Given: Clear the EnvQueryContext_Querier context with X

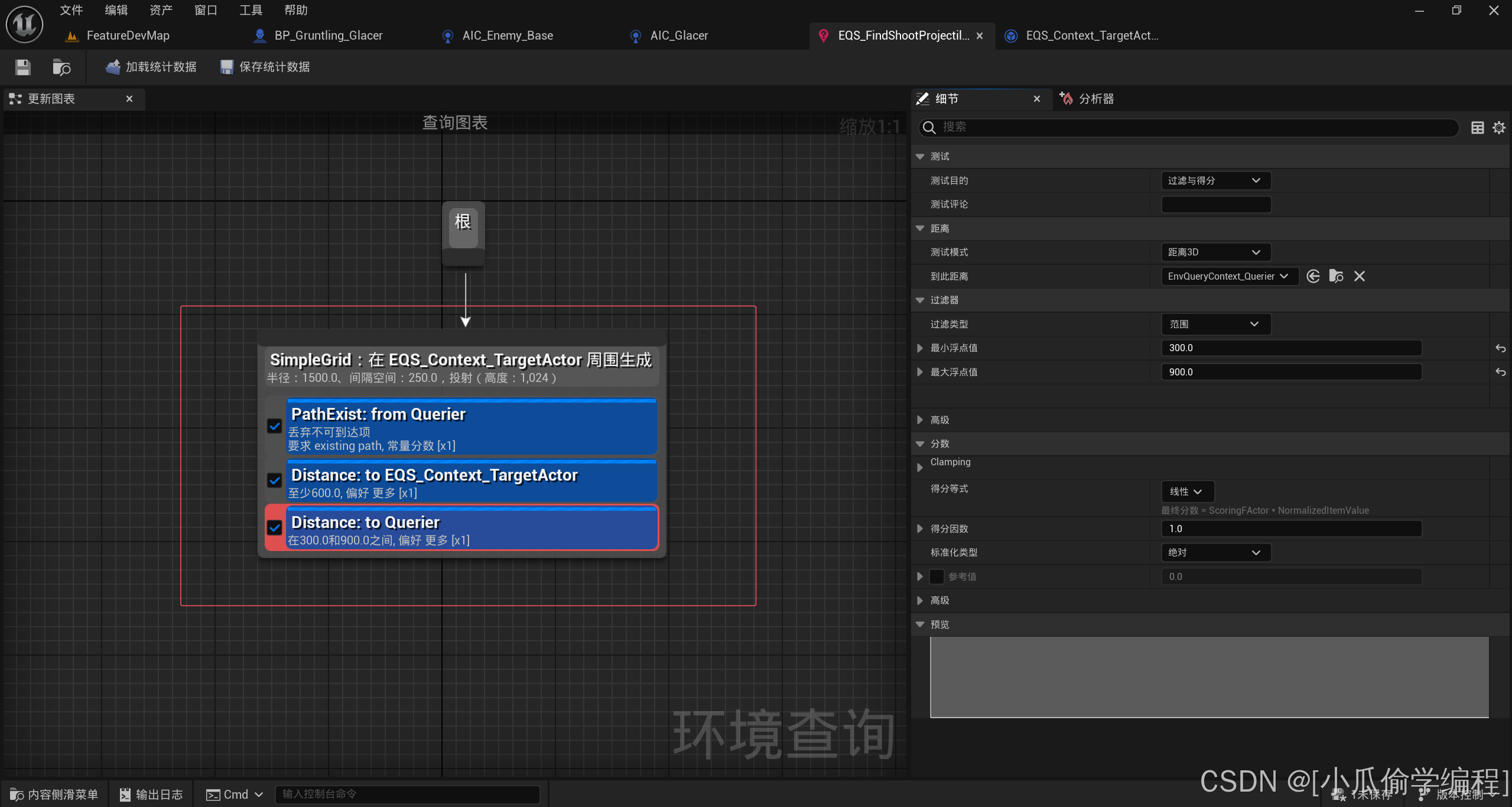Looking at the screenshot, I should [1360, 276].
